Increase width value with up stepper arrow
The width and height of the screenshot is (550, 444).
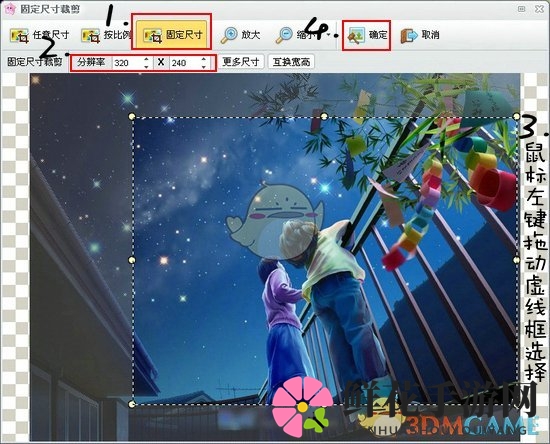pos(146,59)
